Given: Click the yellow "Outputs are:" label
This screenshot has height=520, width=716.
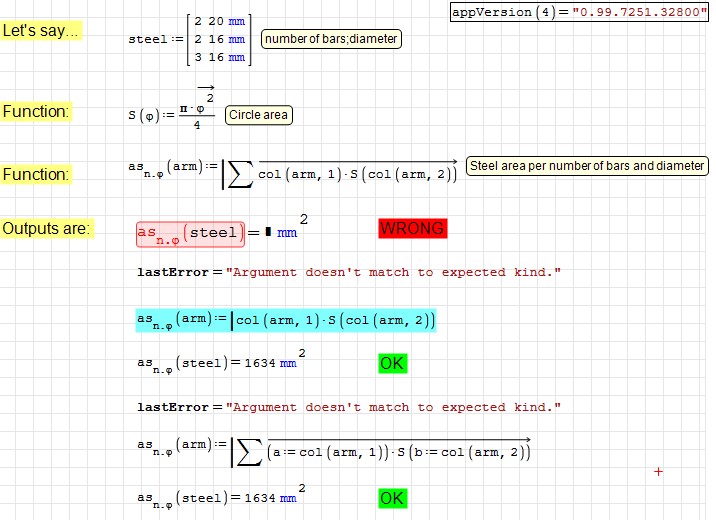Looking at the screenshot, I should pyautogui.click(x=47, y=229).
